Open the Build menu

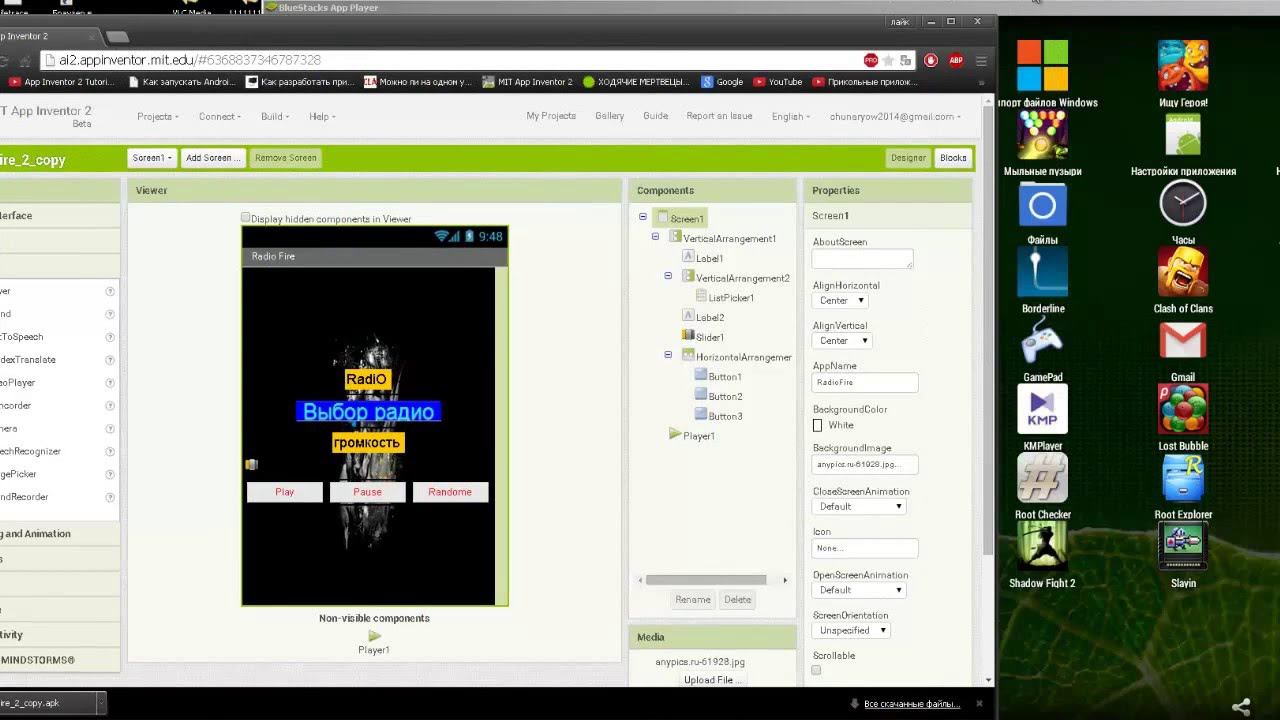click(x=275, y=117)
